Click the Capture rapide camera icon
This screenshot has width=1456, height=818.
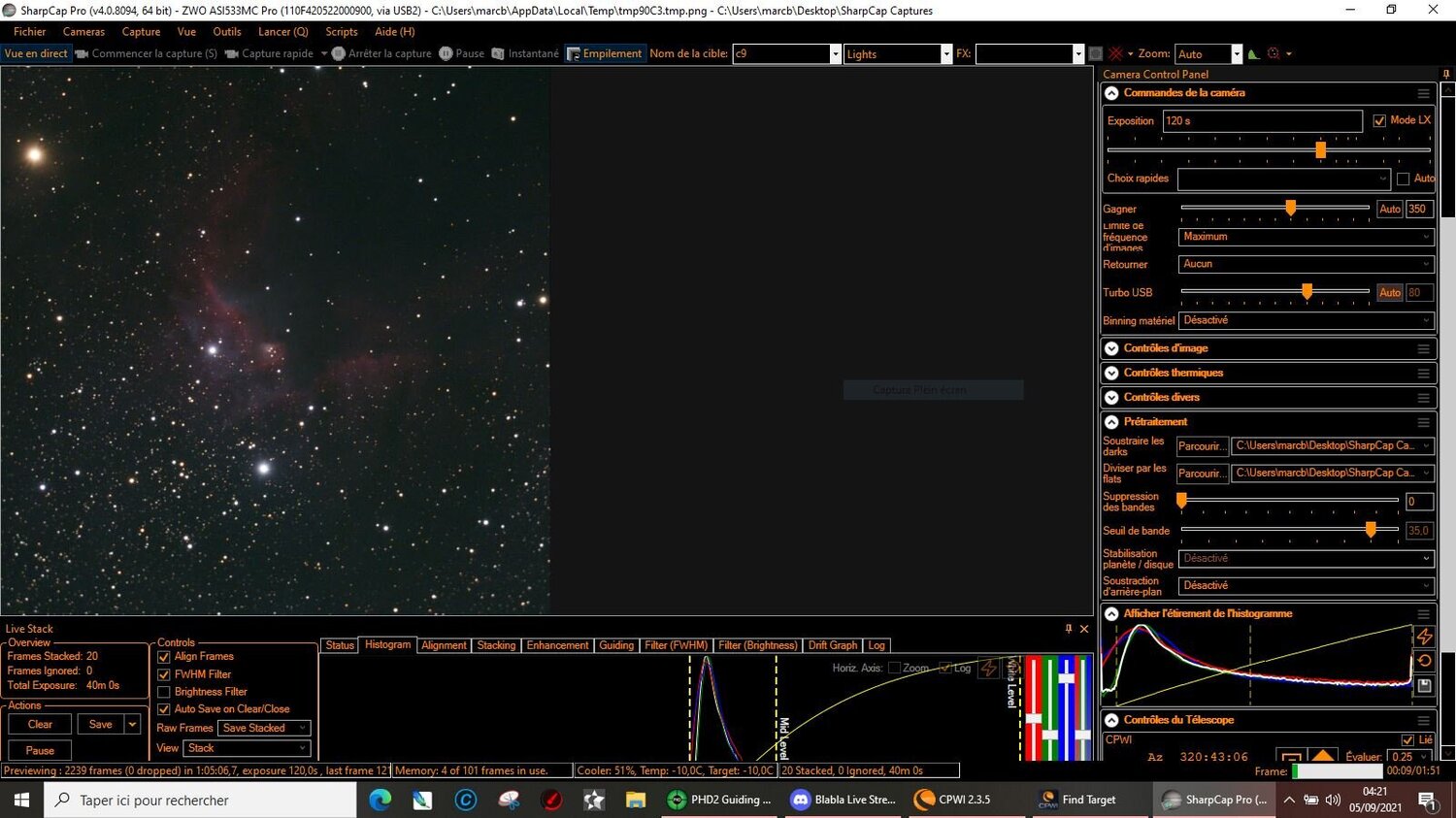231,53
